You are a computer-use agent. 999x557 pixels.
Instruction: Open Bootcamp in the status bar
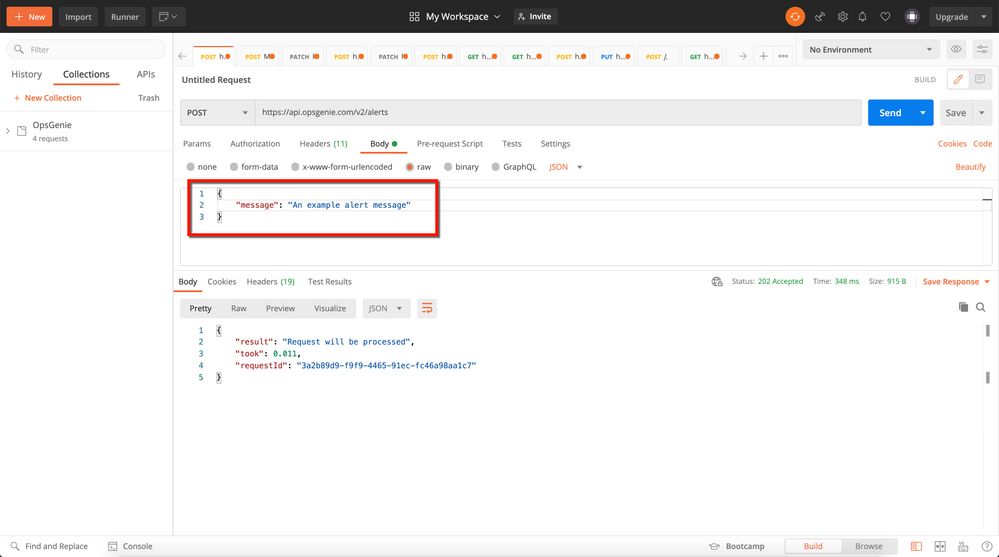tap(737, 546)
